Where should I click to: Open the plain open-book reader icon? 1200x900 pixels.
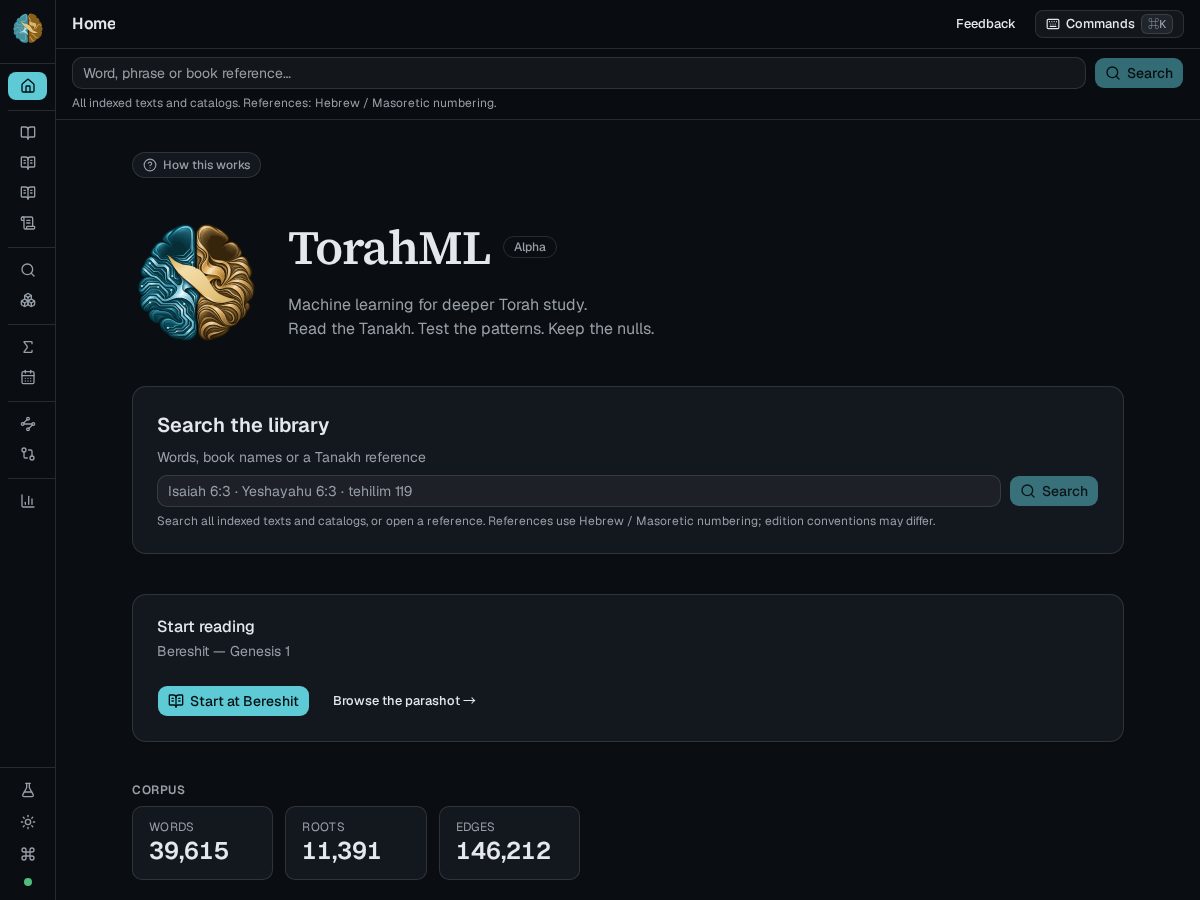coord(28,133)
